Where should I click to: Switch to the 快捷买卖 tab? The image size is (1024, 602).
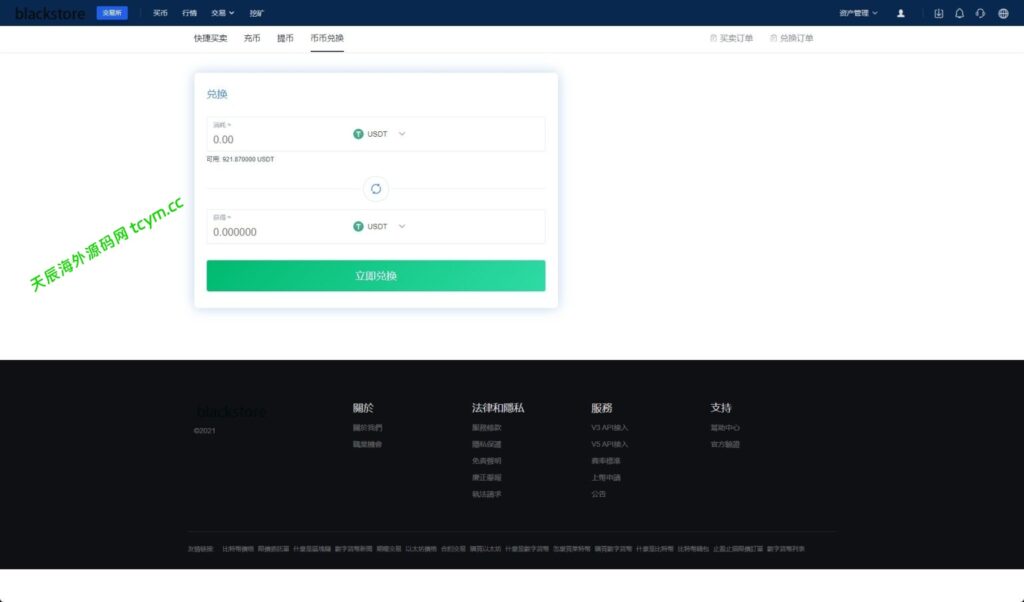210,38
